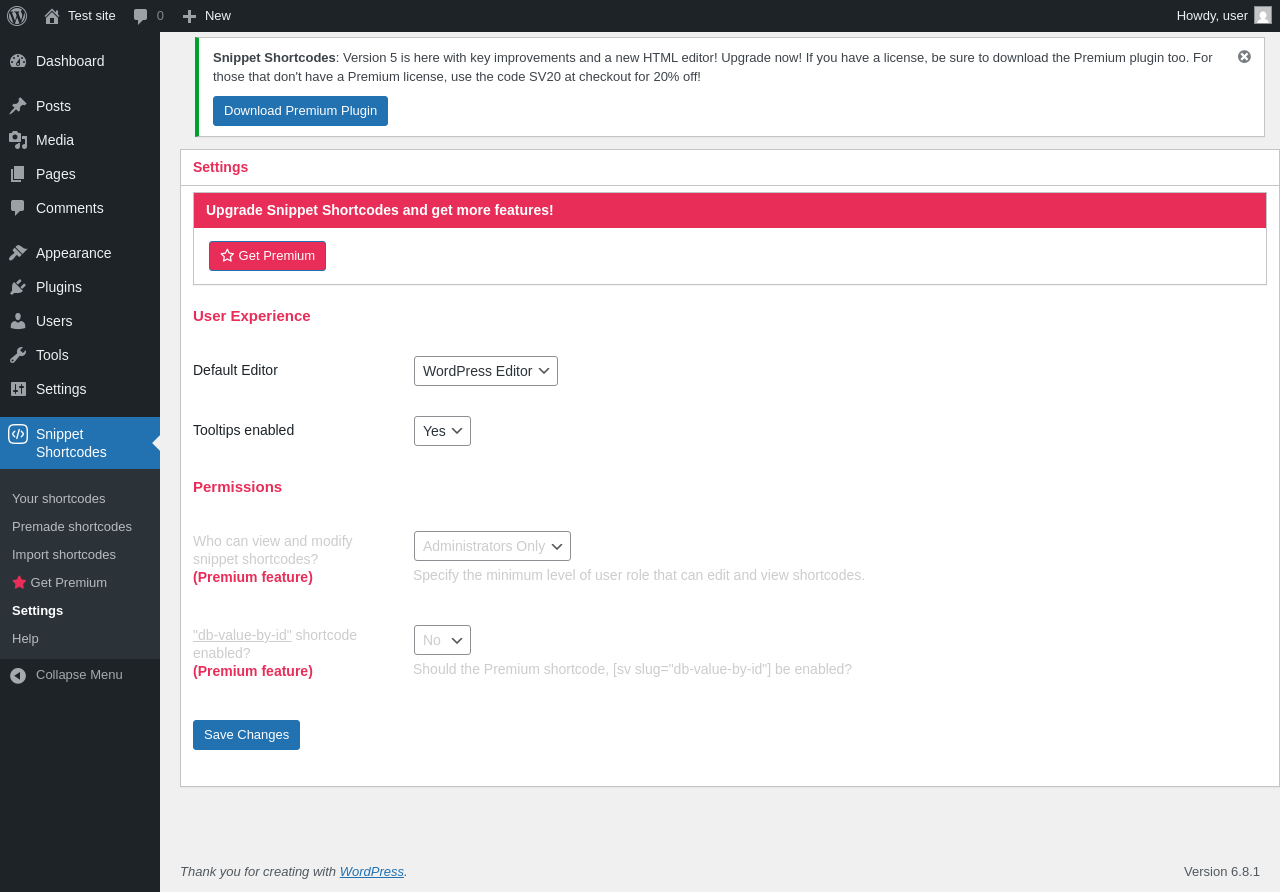Click New in the admin bar
Viewport: 1280px width, 892px height.
click(x=218, y=16)
